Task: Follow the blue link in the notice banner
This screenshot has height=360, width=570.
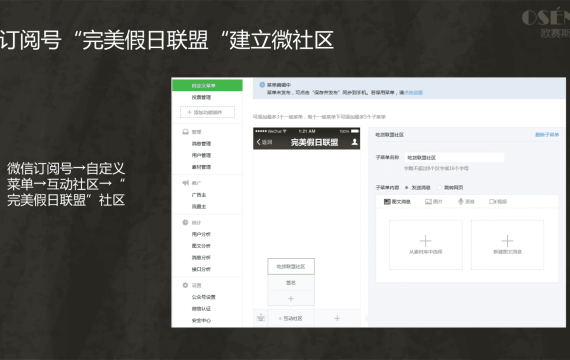Action: click(414, 93)
